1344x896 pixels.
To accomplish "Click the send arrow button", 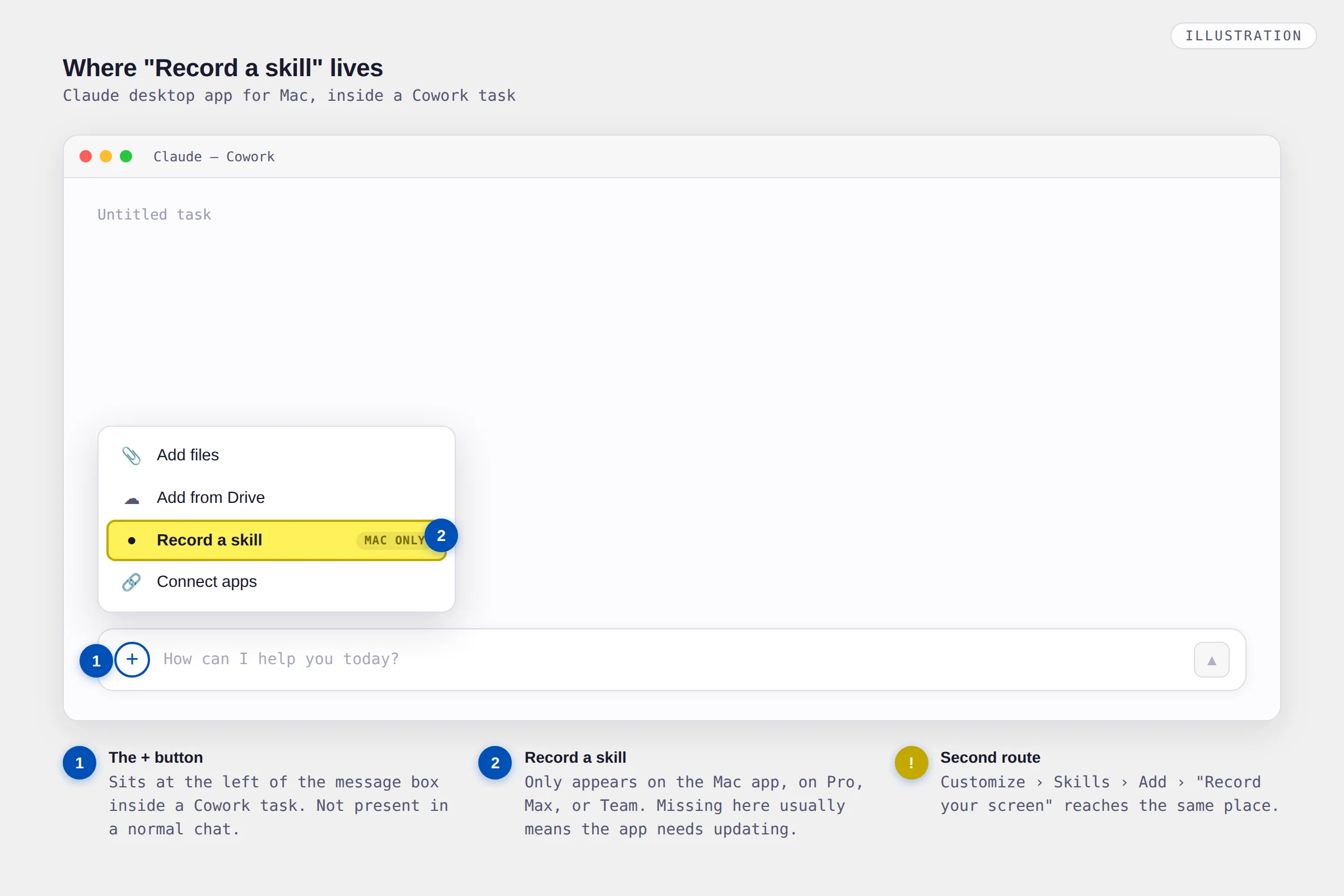I will click(x=1211, y=660).
